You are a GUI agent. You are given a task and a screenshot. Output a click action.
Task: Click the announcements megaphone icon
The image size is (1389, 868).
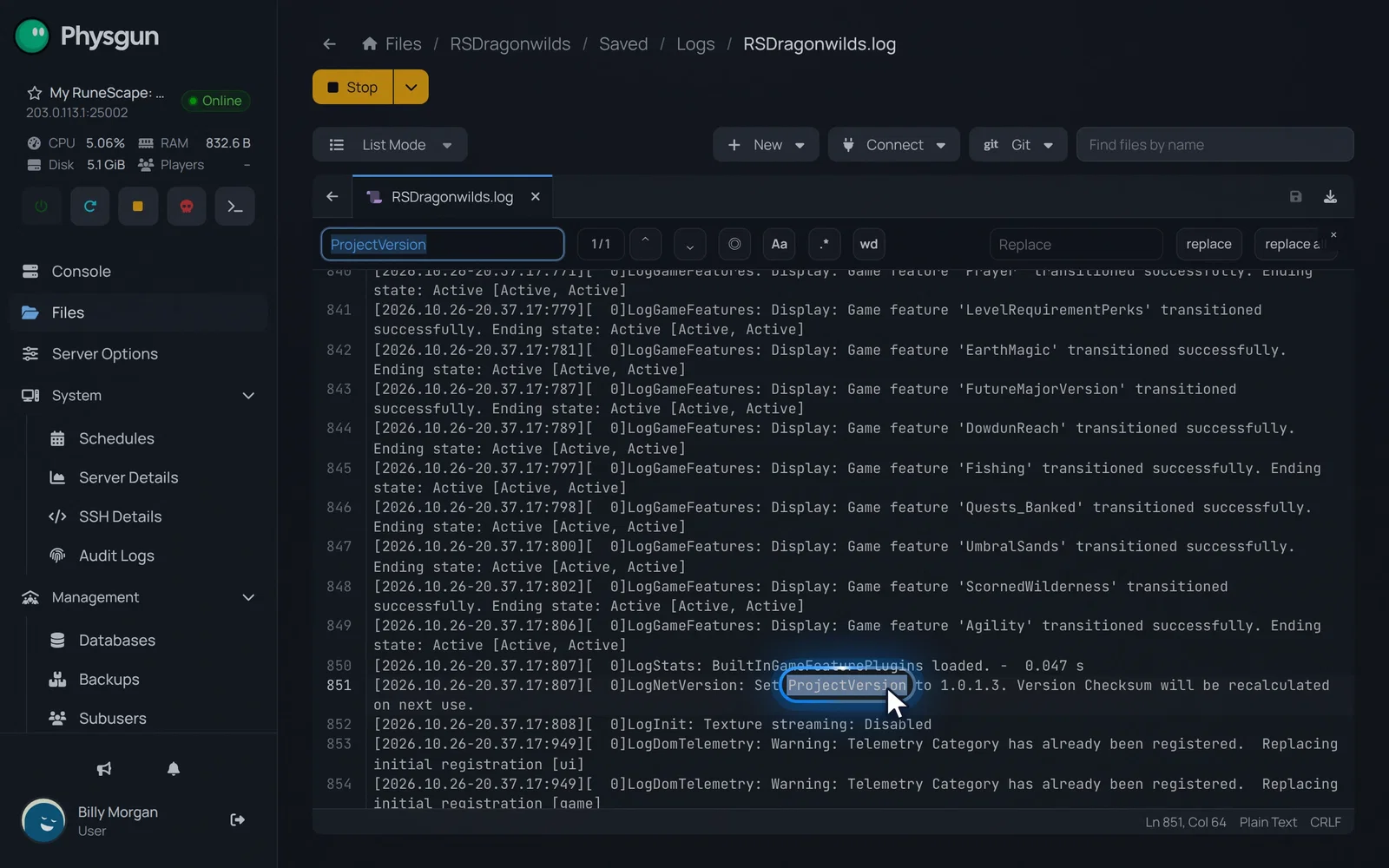tap(104, 769)
